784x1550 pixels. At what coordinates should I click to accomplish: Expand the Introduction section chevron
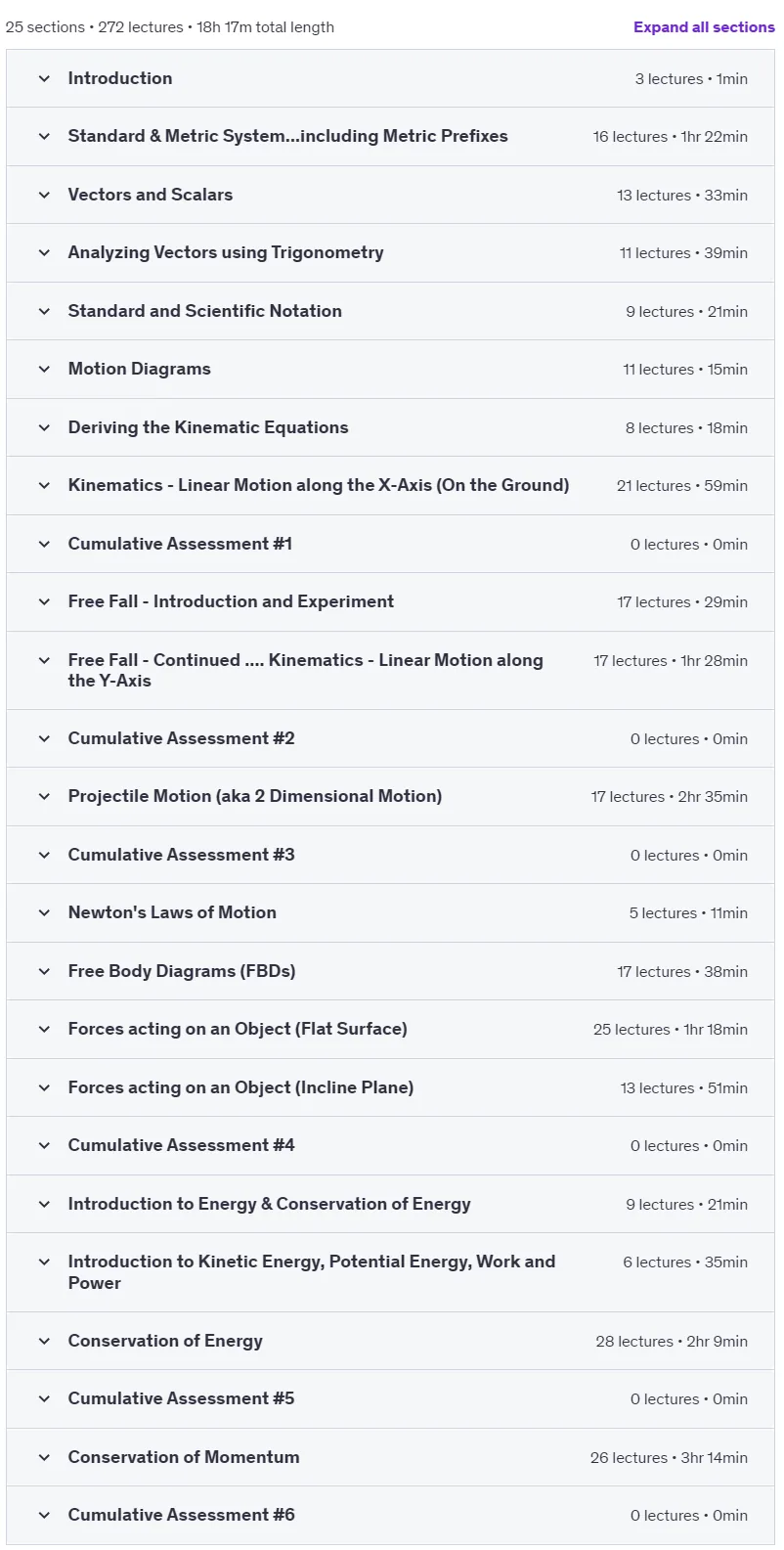44,78
